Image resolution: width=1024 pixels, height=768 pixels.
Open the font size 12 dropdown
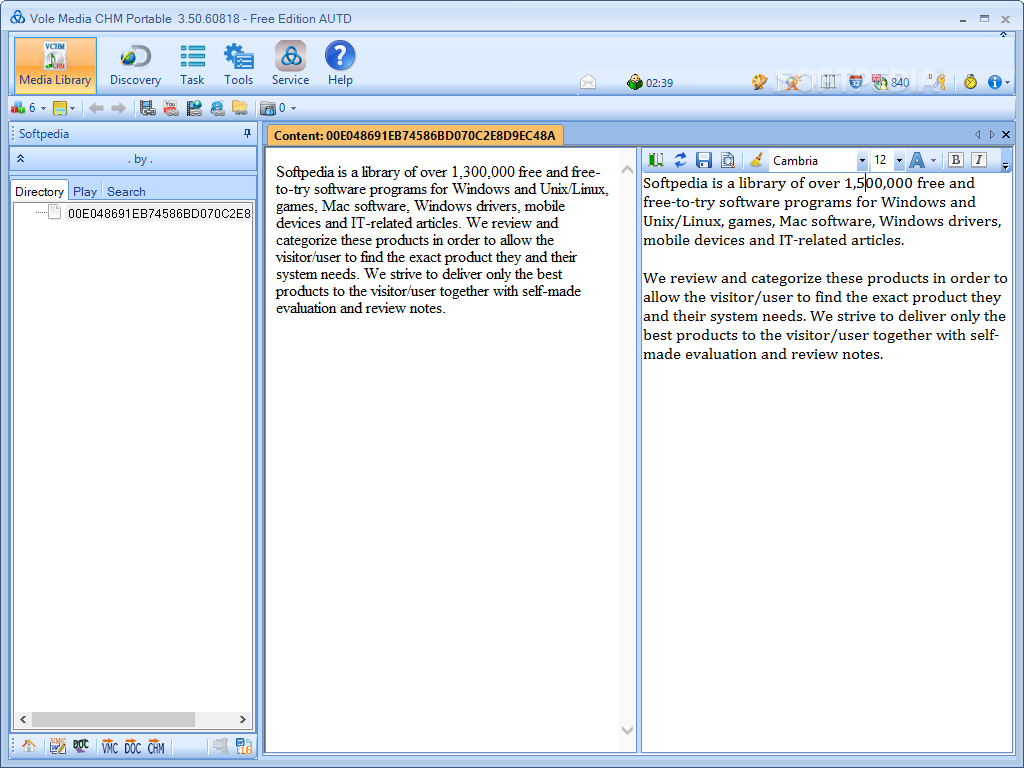pos(899,161)
